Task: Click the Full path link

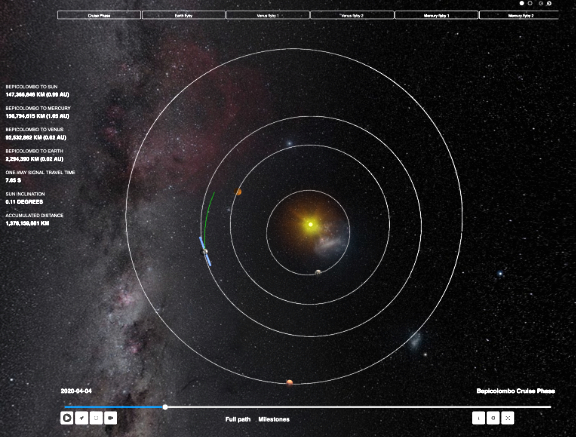Action: pos(238,419)
